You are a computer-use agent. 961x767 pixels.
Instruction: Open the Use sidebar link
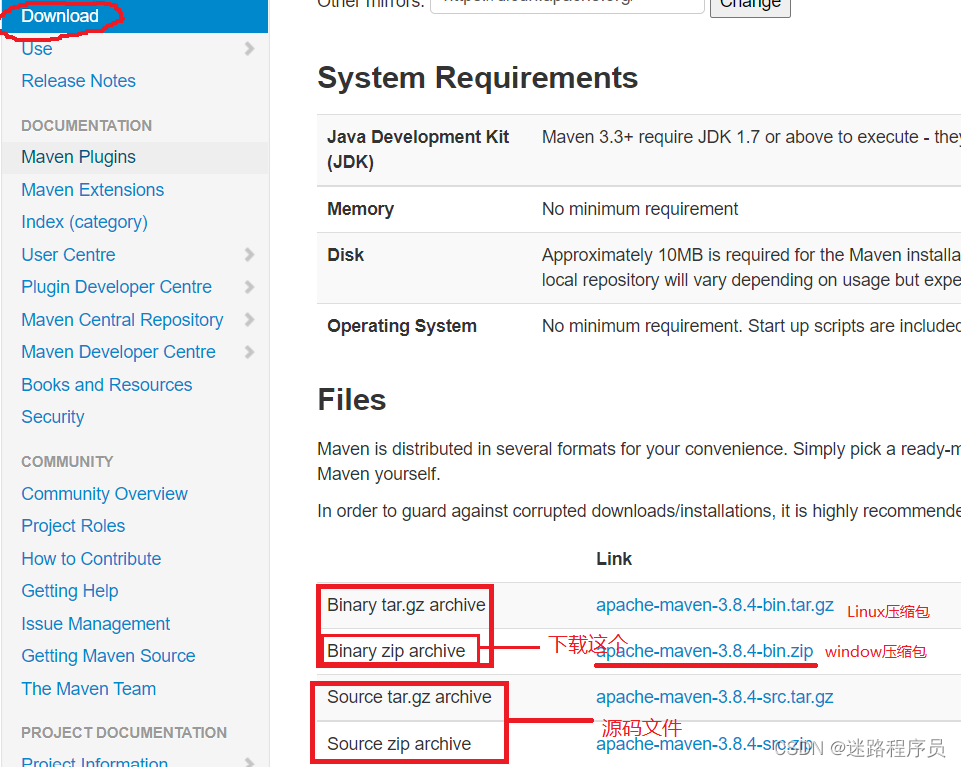click(37, 48)
